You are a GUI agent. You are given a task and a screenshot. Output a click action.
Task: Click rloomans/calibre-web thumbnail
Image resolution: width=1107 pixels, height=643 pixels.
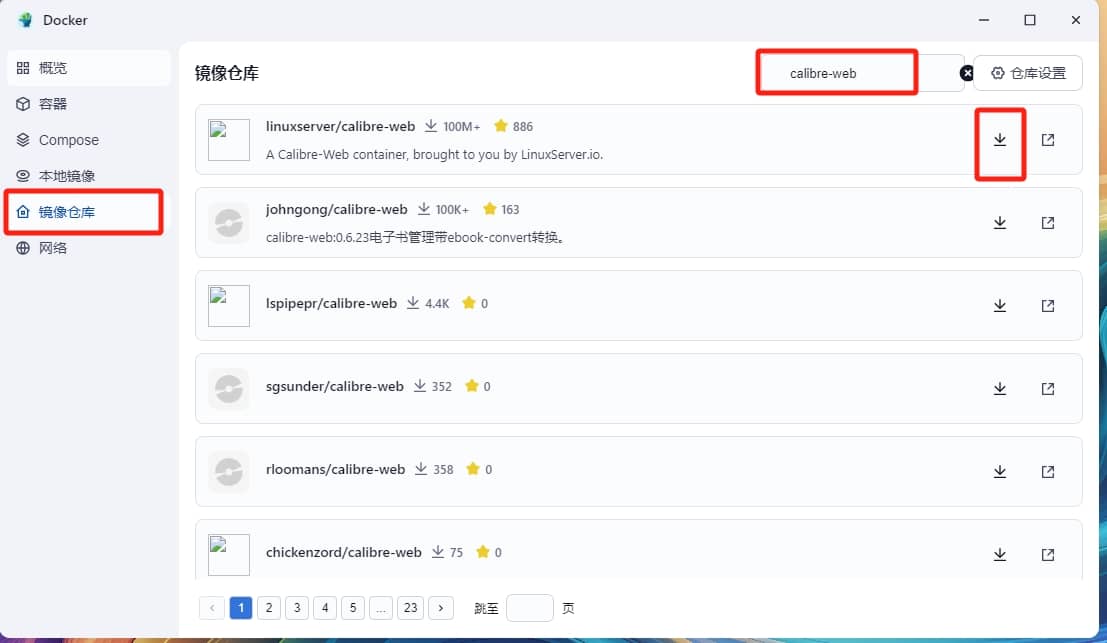click(229, 471)
